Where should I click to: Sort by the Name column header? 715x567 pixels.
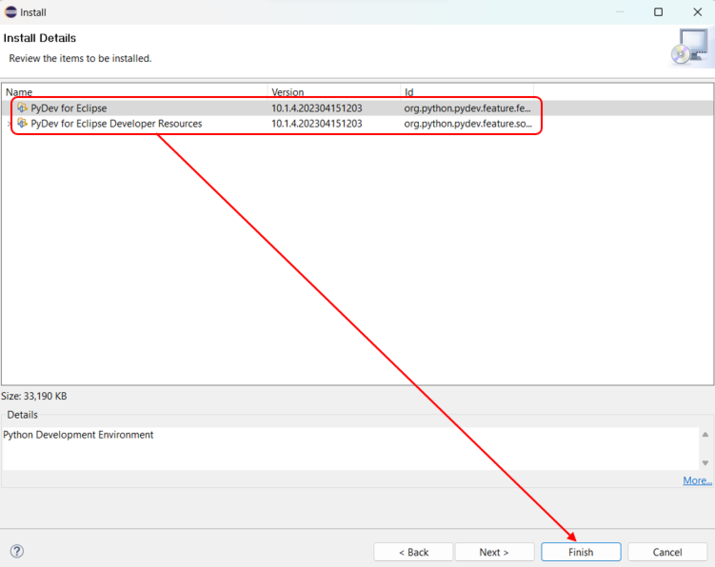135,92
